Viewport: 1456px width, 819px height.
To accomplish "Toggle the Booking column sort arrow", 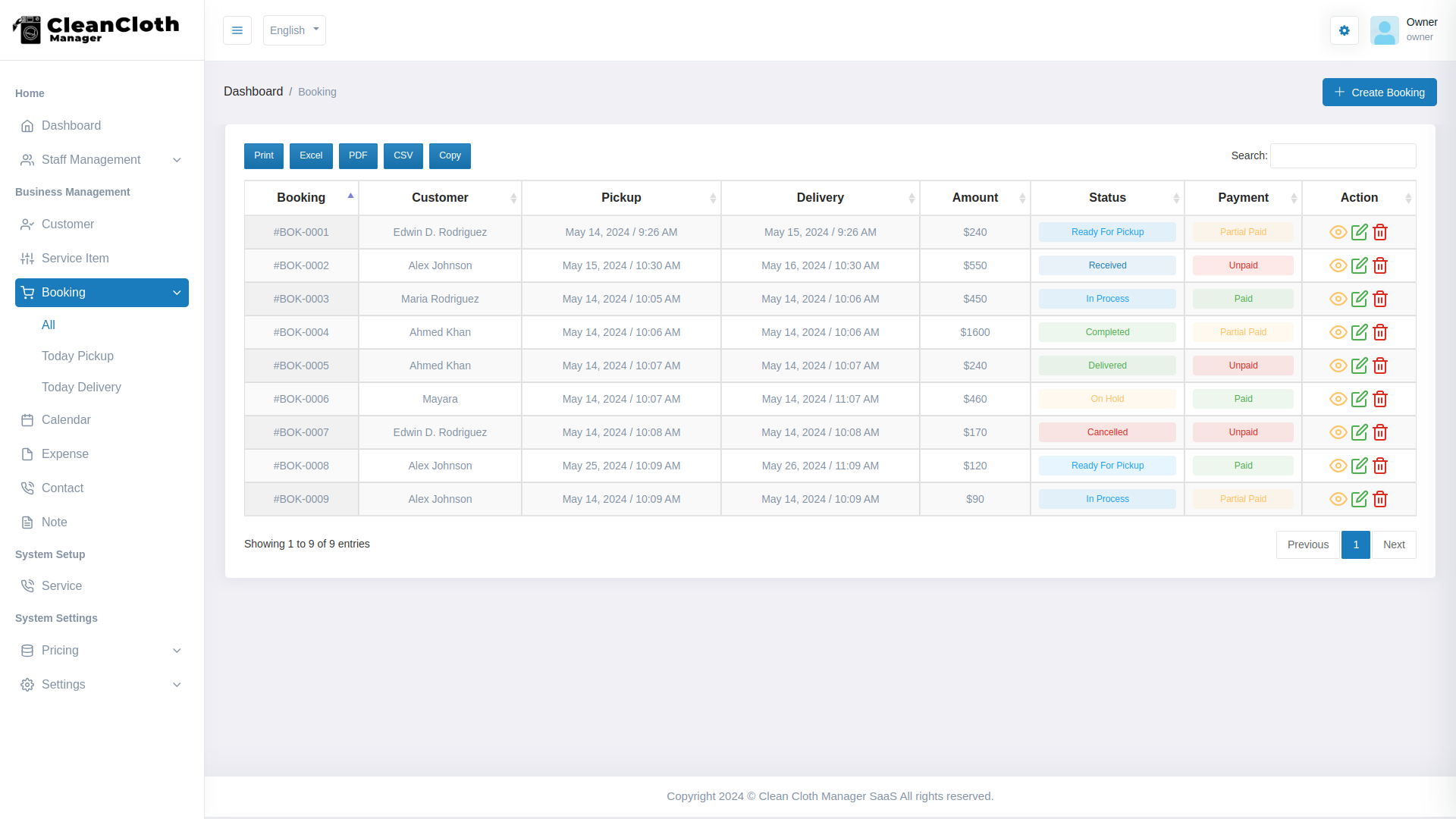I will point(350,195).
